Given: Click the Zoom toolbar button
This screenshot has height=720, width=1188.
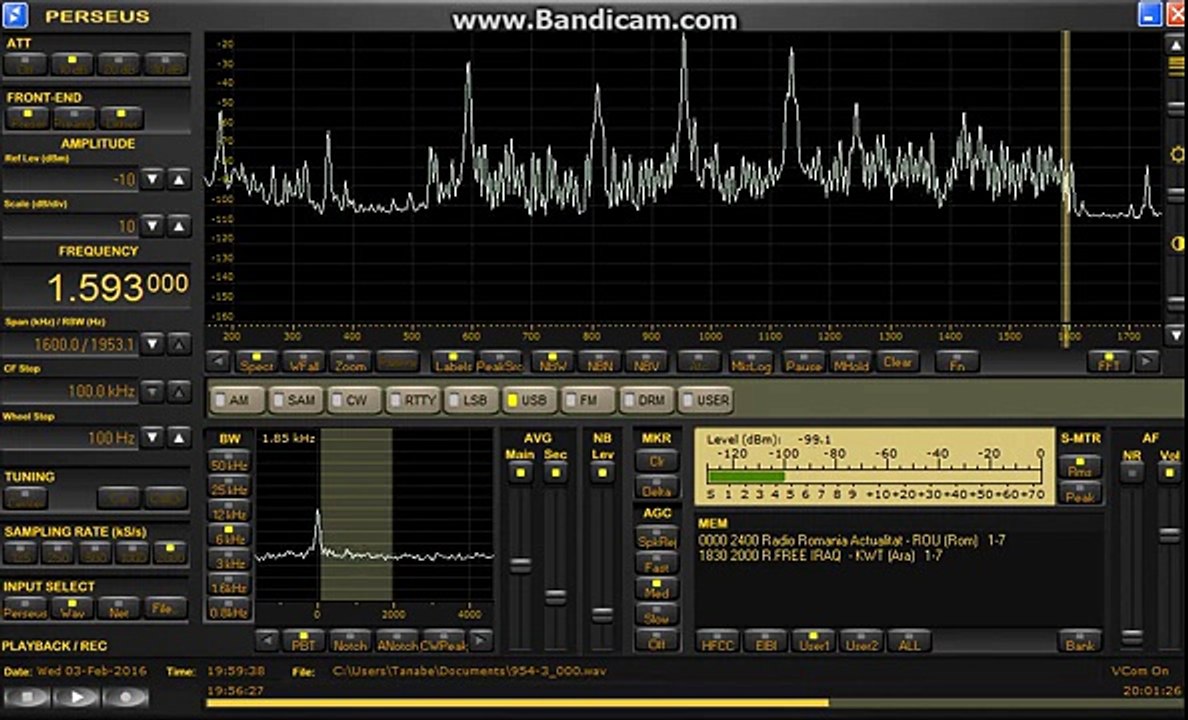Looking at the screenshot, I should (x=351, y=362).
